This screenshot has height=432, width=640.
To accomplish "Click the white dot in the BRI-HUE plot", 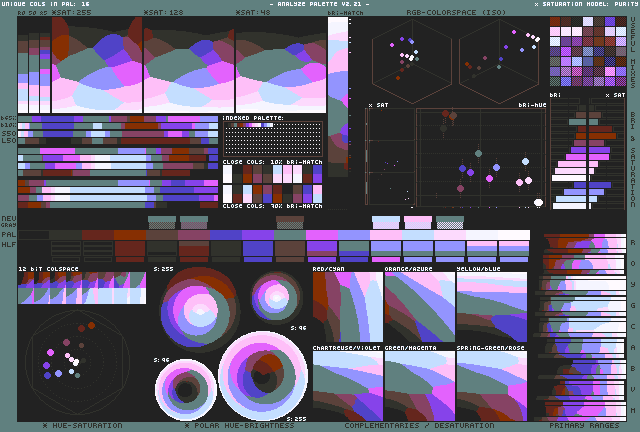I will (x=538, y=202).
